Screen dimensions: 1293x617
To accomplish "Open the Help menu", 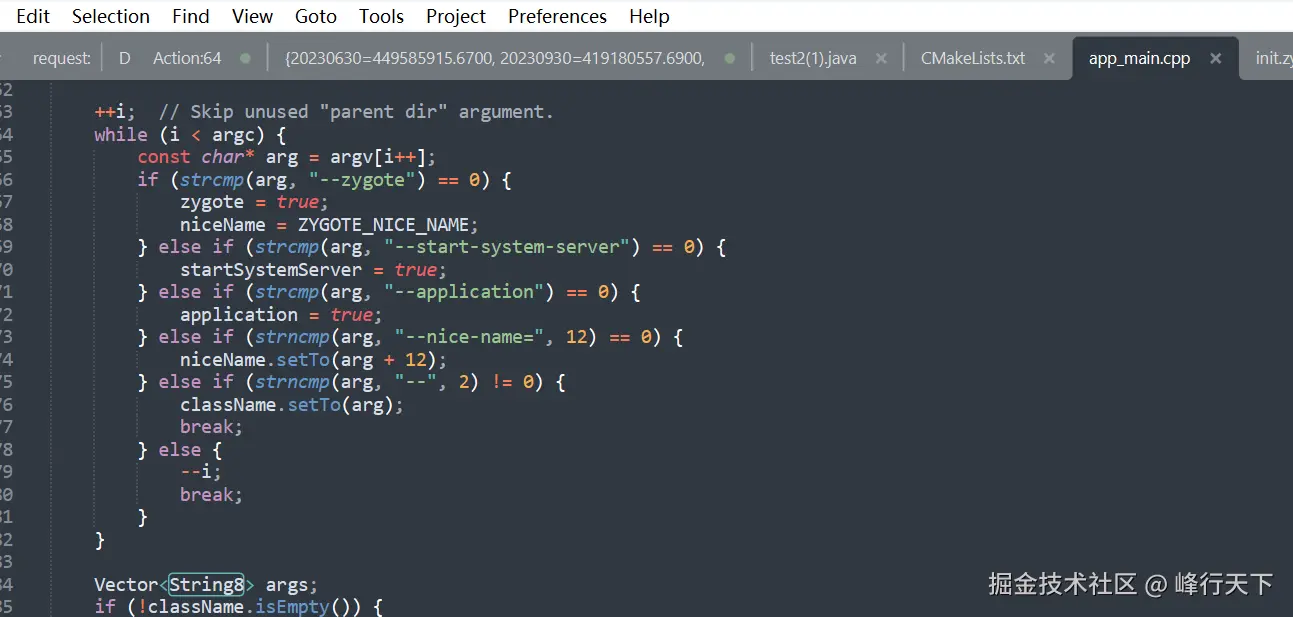I will point(649,16).
